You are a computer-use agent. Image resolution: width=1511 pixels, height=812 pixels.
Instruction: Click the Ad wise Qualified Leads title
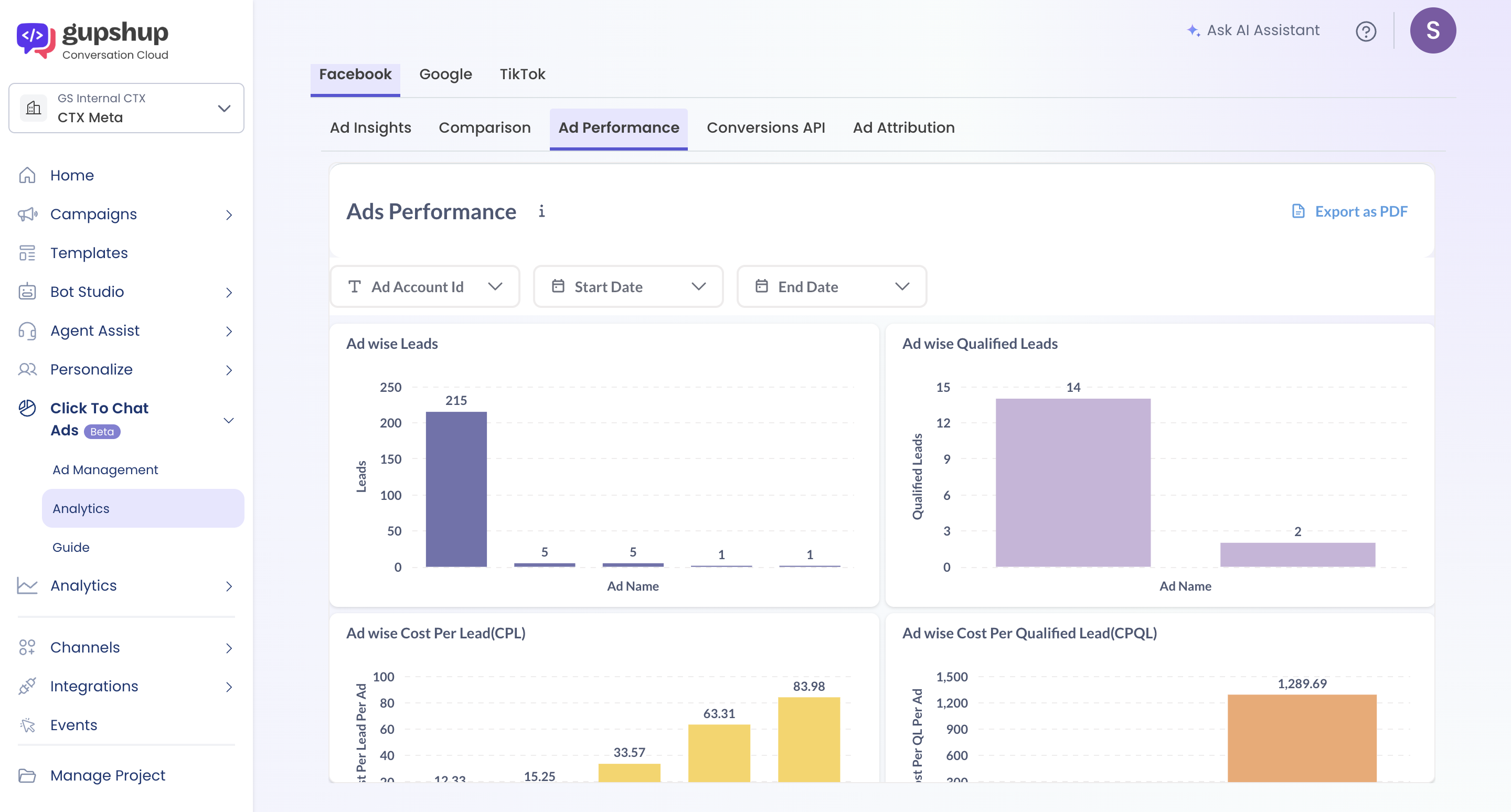[980, 344]
